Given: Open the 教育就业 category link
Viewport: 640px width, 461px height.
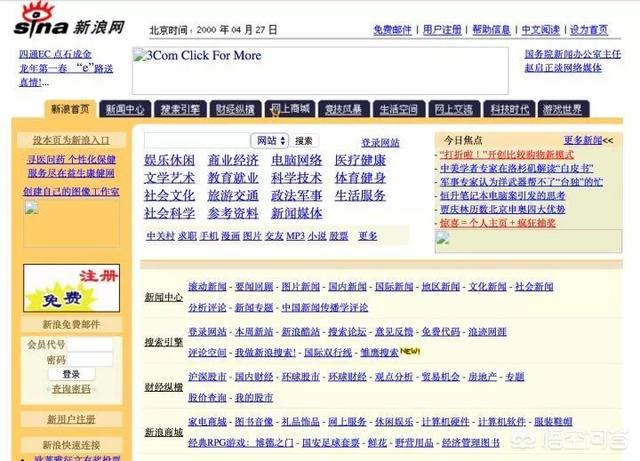Looking at the screenshot, I should (233, 178).
